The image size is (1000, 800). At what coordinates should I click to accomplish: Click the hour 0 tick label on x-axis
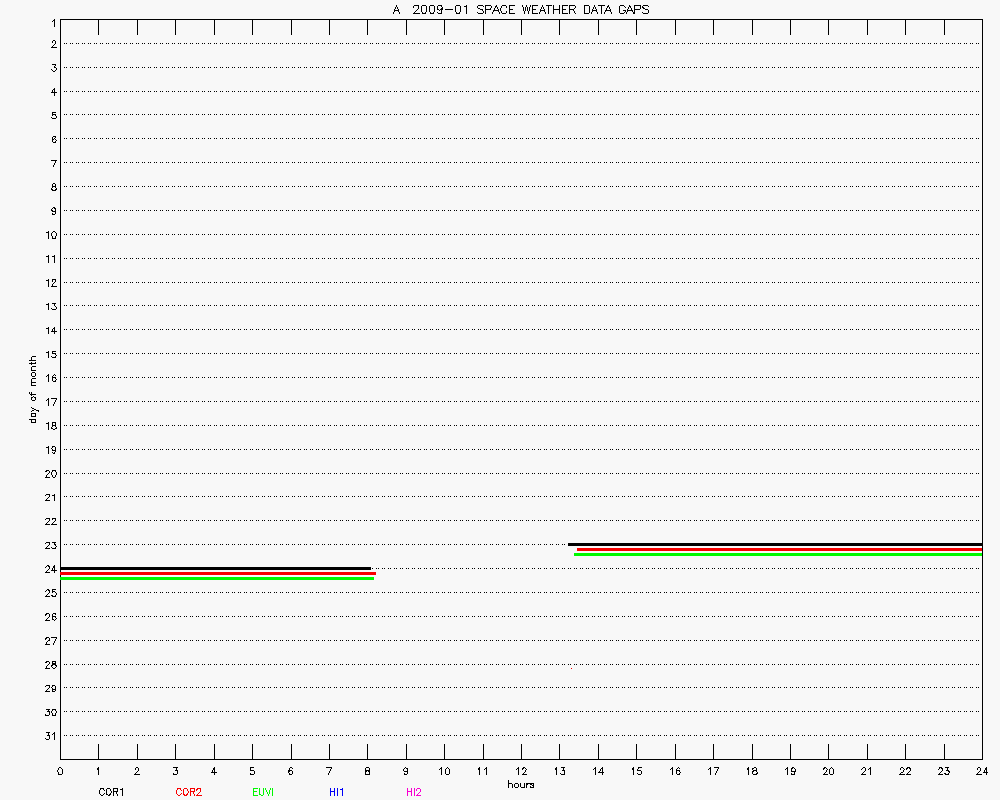pyautogui.click(x=61, y=771)
